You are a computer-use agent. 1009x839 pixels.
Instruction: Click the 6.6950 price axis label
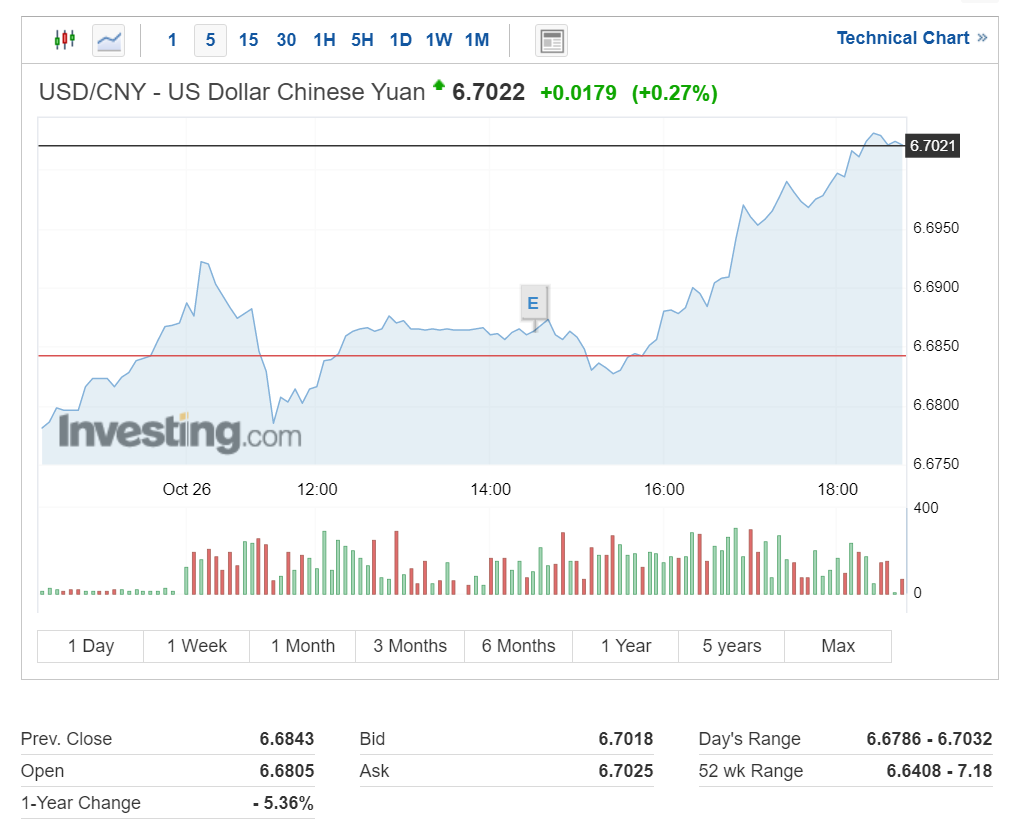[x=936, y=228]
